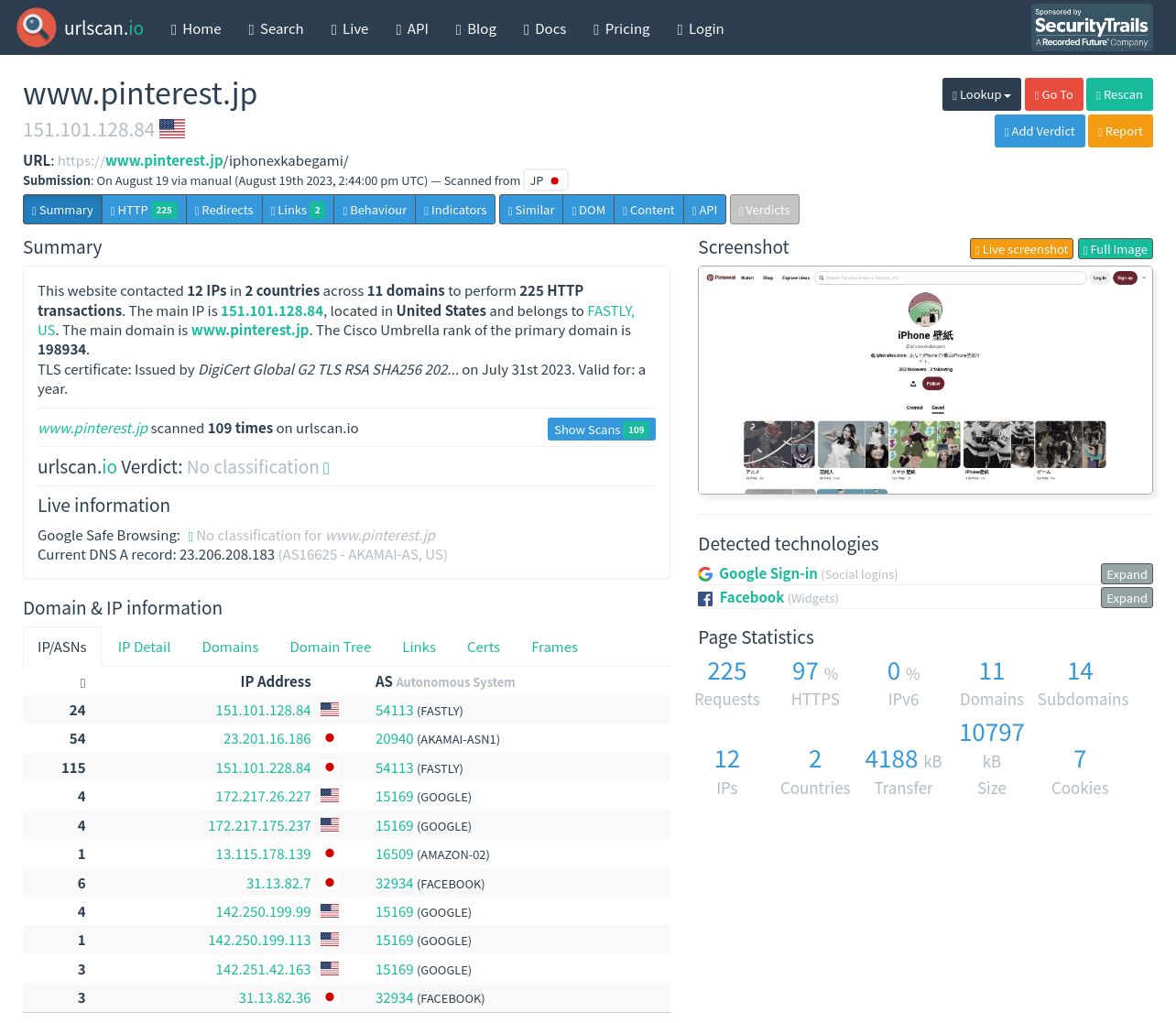Screen dimensions: 1176x1023
Task: Open the Pricing nav item
Action: tap(622, 28)
